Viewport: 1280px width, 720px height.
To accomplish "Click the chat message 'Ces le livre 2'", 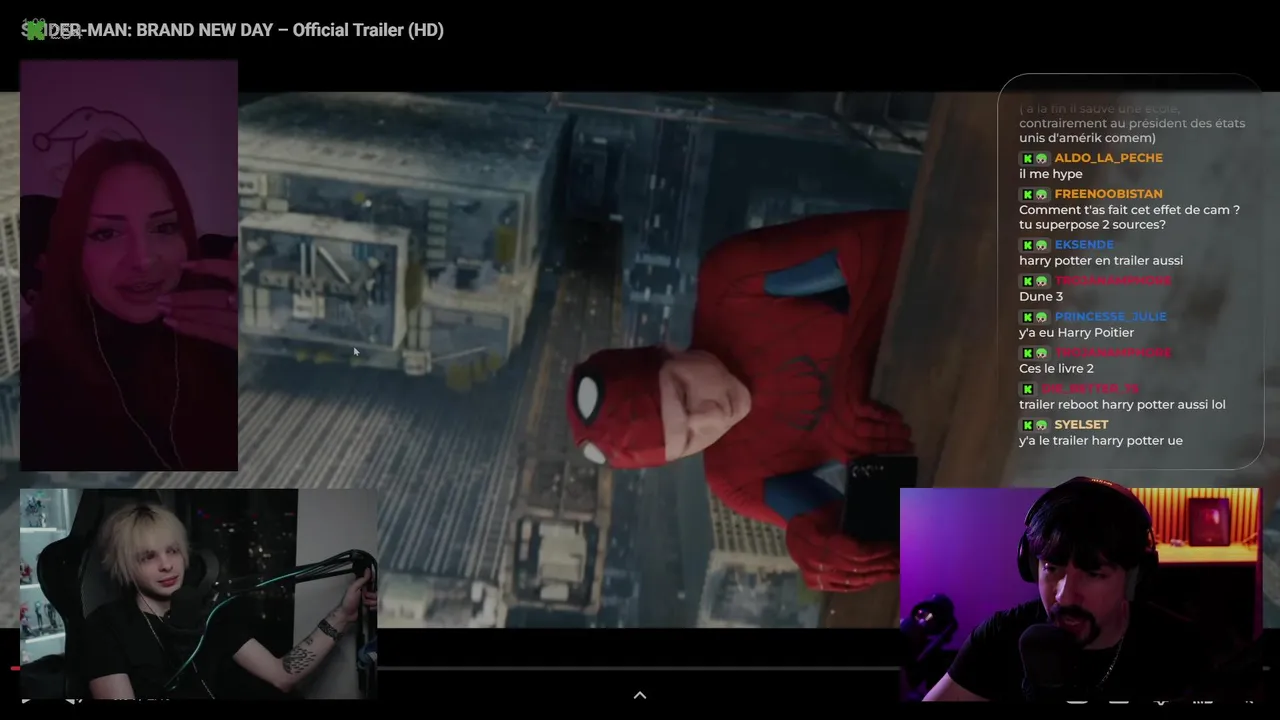I will 1056,369.
